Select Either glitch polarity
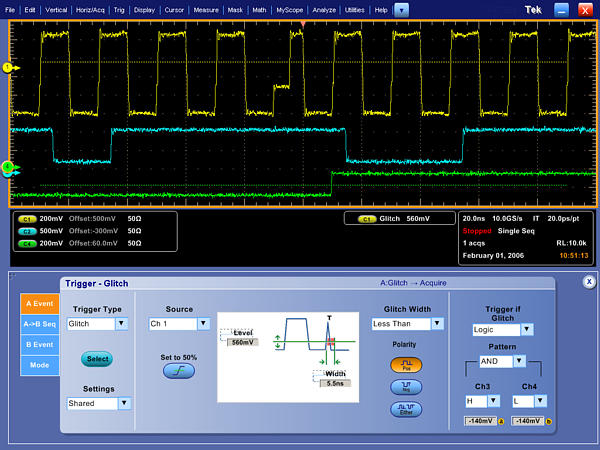 tap(405, 408)
